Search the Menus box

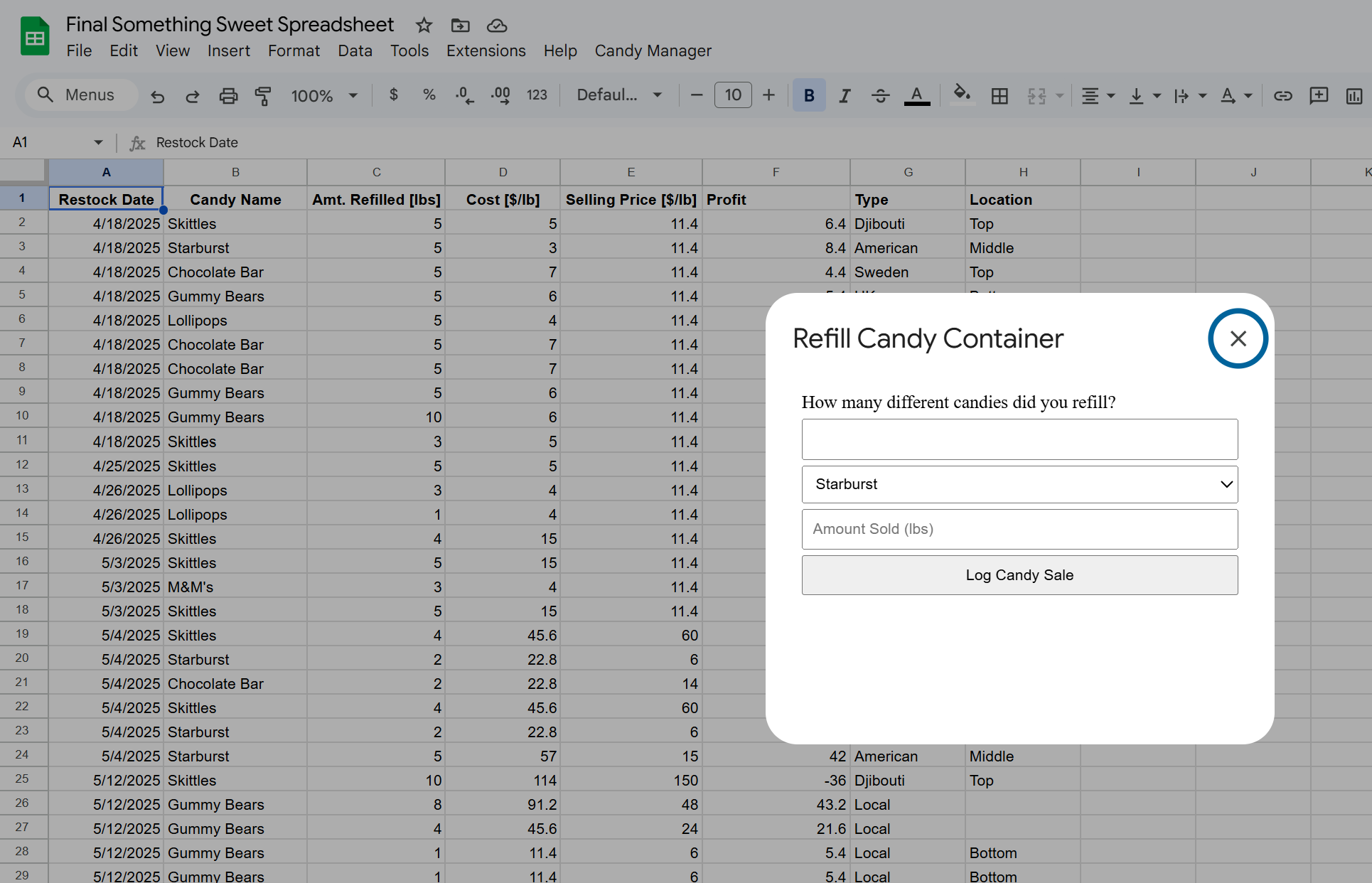(x=81, y=95)
